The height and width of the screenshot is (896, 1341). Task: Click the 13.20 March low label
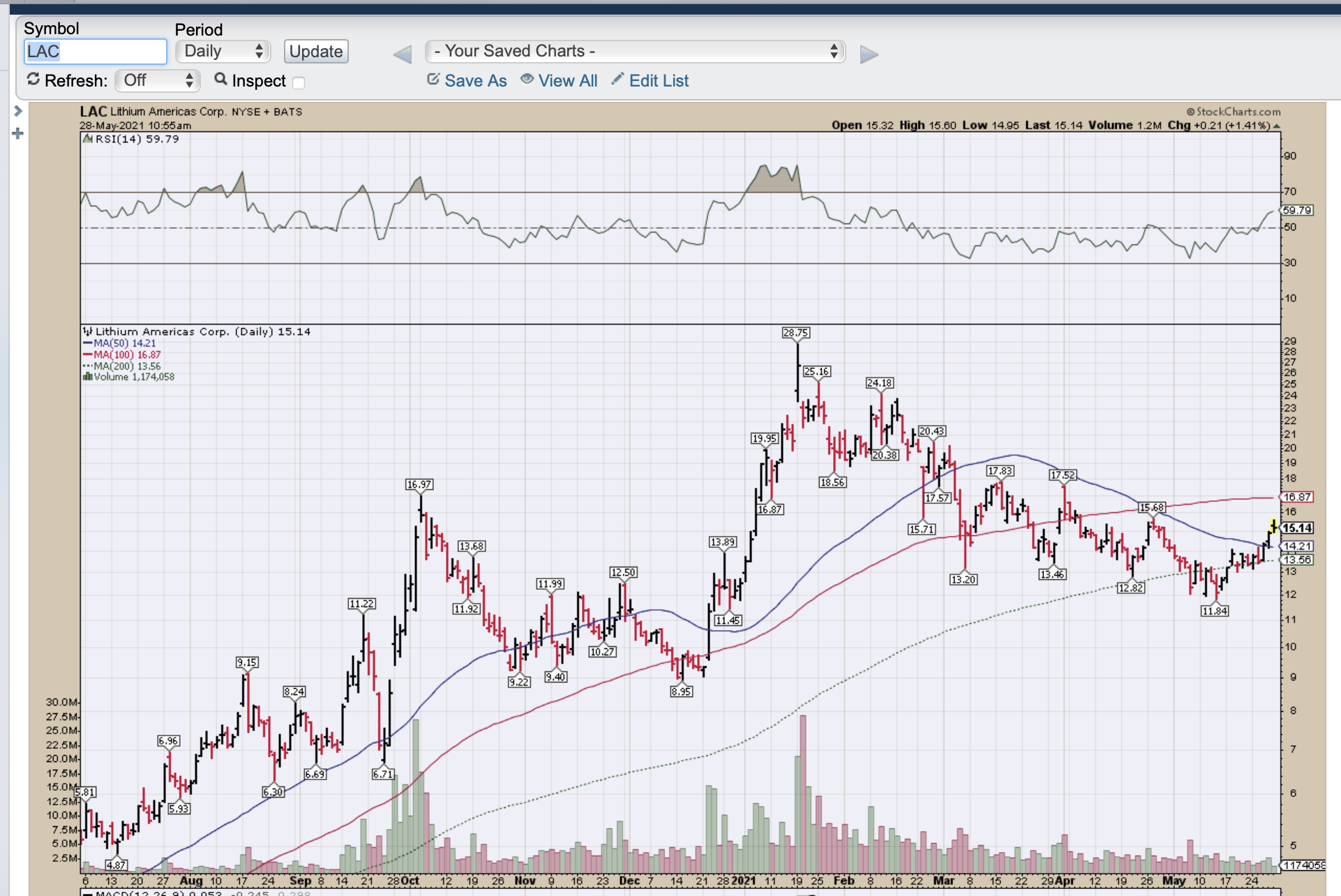point(964,579)
